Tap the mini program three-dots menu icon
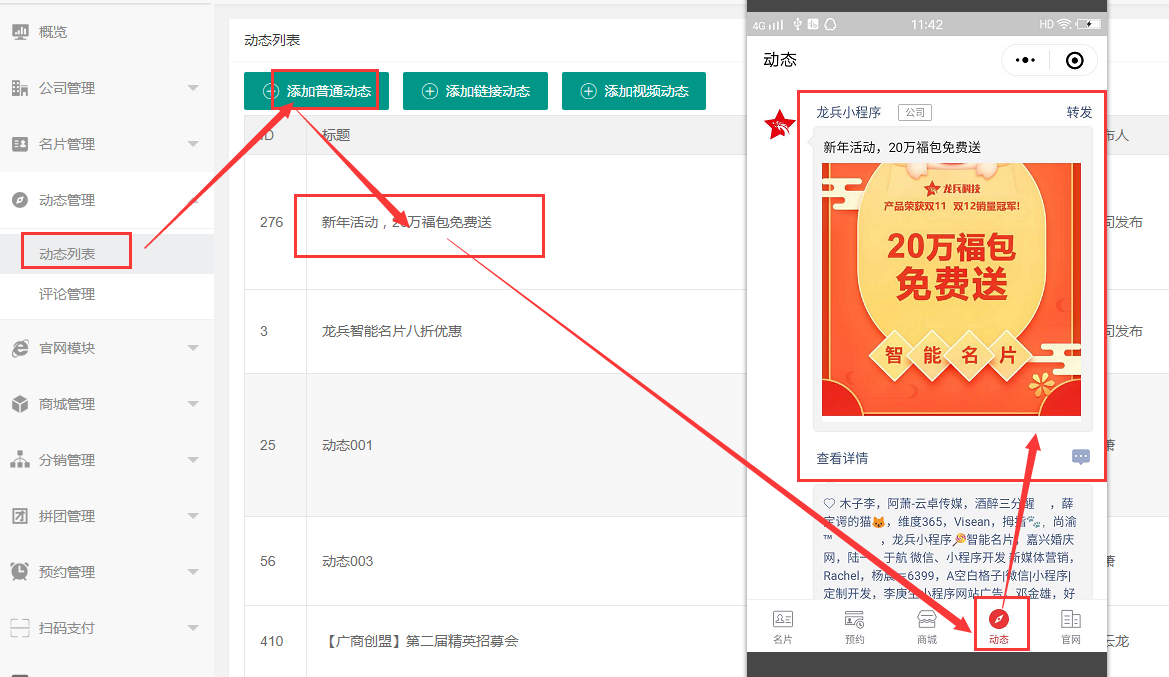The height and width of the screenshot is (677, 1169). pos(1025,60)
